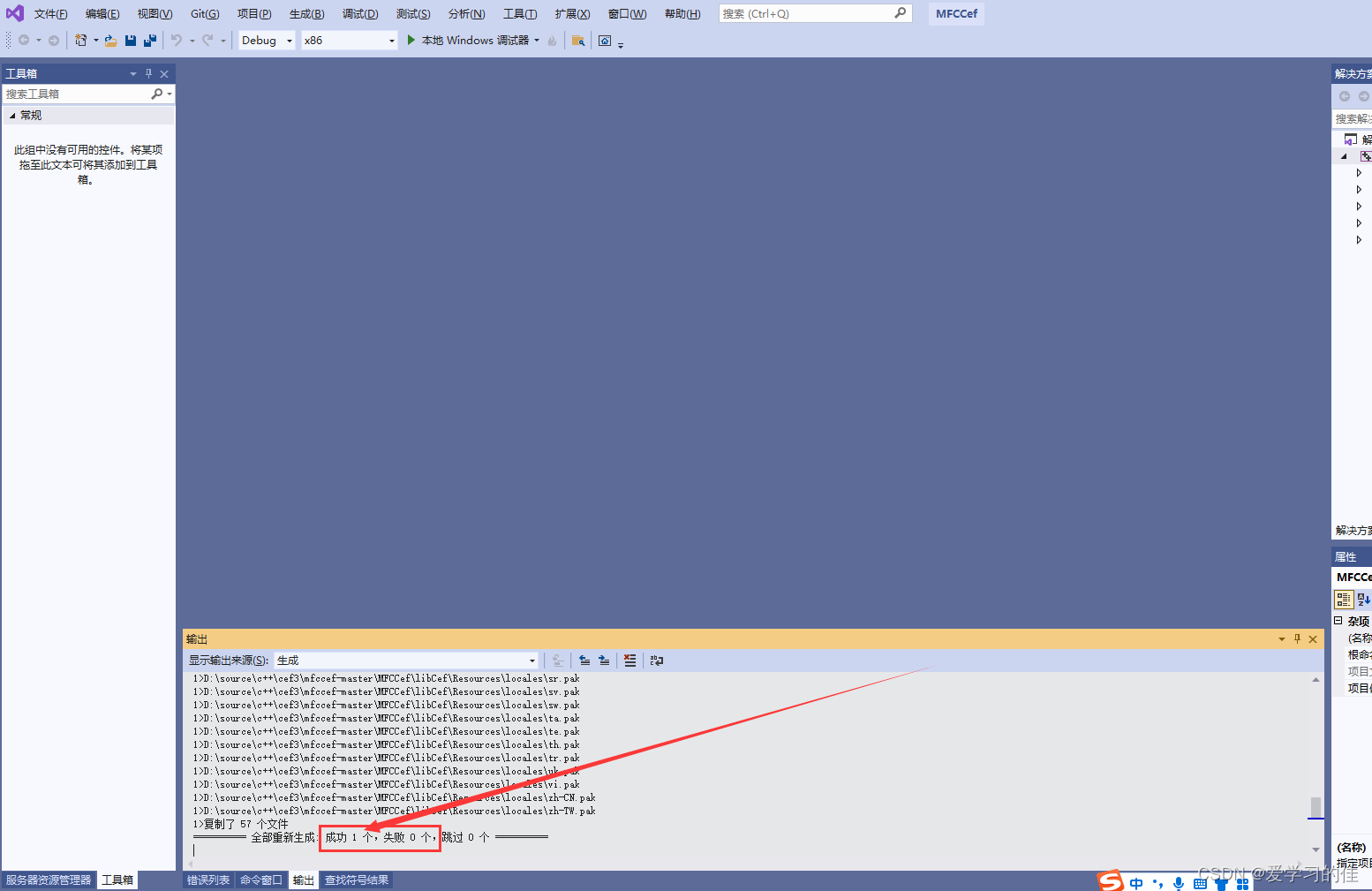Image resolution: width=1372 pixels, height=891 pixels.
Task: Click the Output scrollbar up arrow
Action: 1315,680
